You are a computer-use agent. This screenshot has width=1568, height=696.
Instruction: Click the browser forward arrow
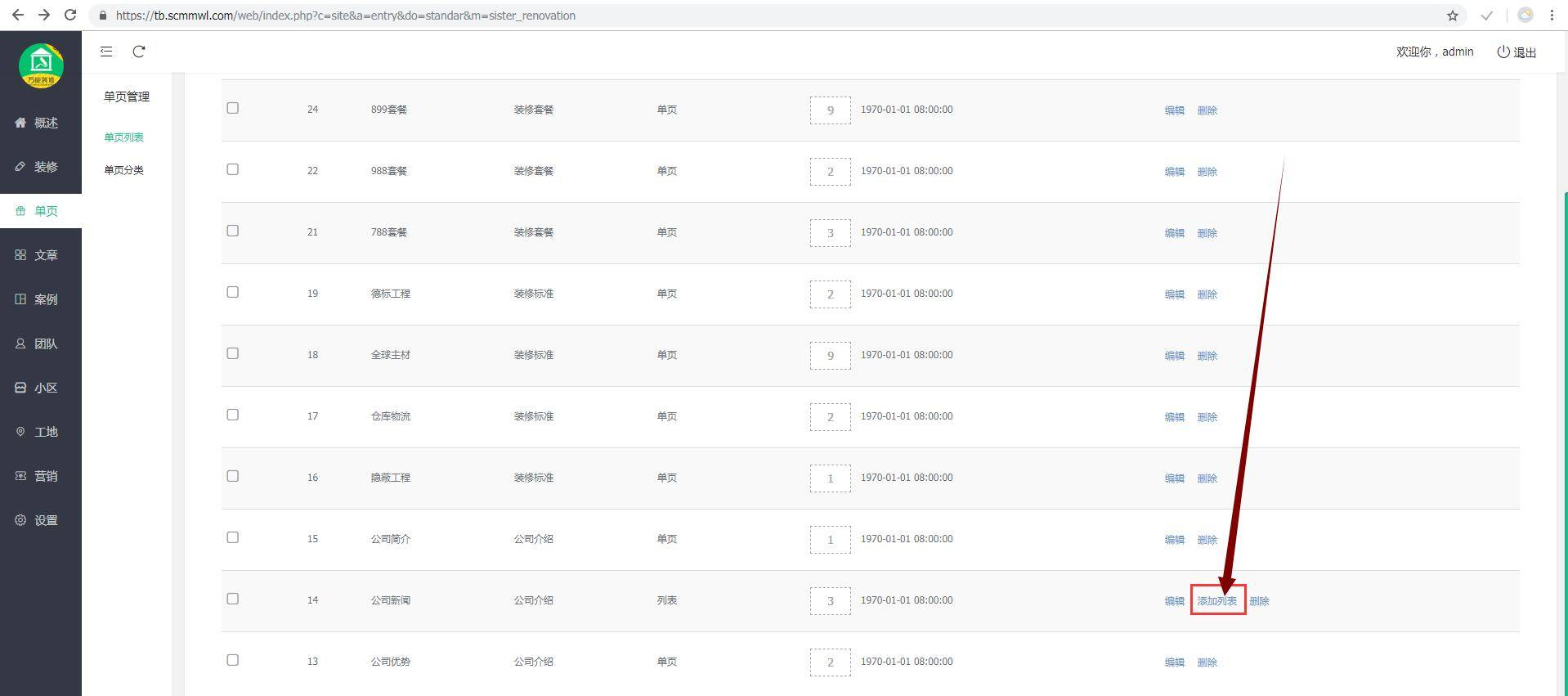(x=44, y=15)
